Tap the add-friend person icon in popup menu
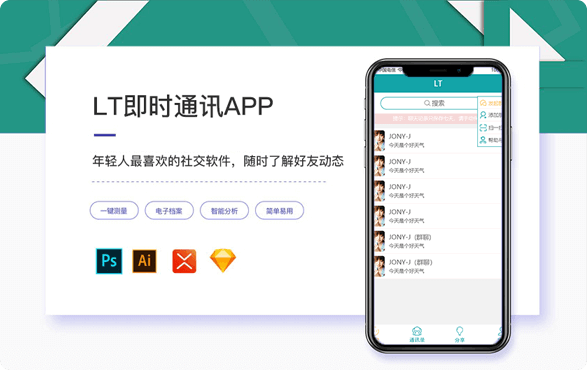Viewport: 587px width, 370px height. (483, 115)
